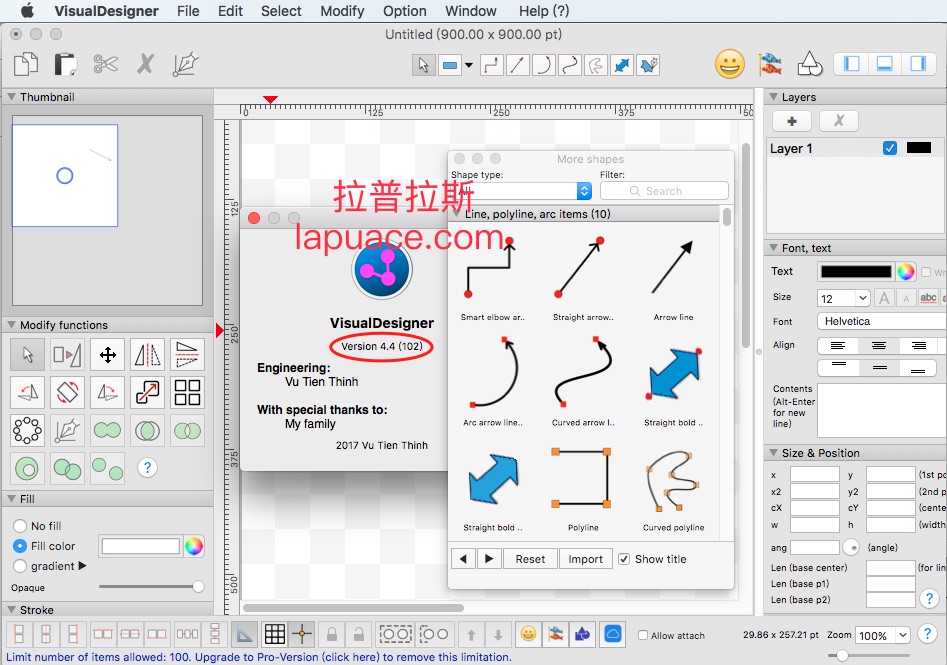This screenshot has height=665, width=947.
Task: Open the Zoom 100% dropdown
Action: 884,635
